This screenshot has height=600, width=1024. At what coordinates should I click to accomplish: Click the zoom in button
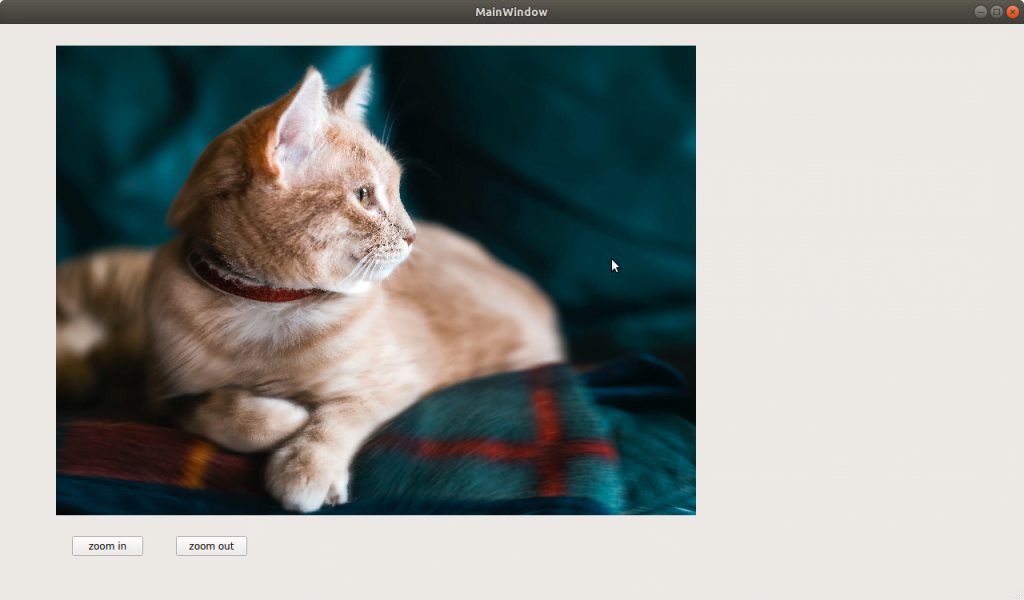tap(107, 546)
